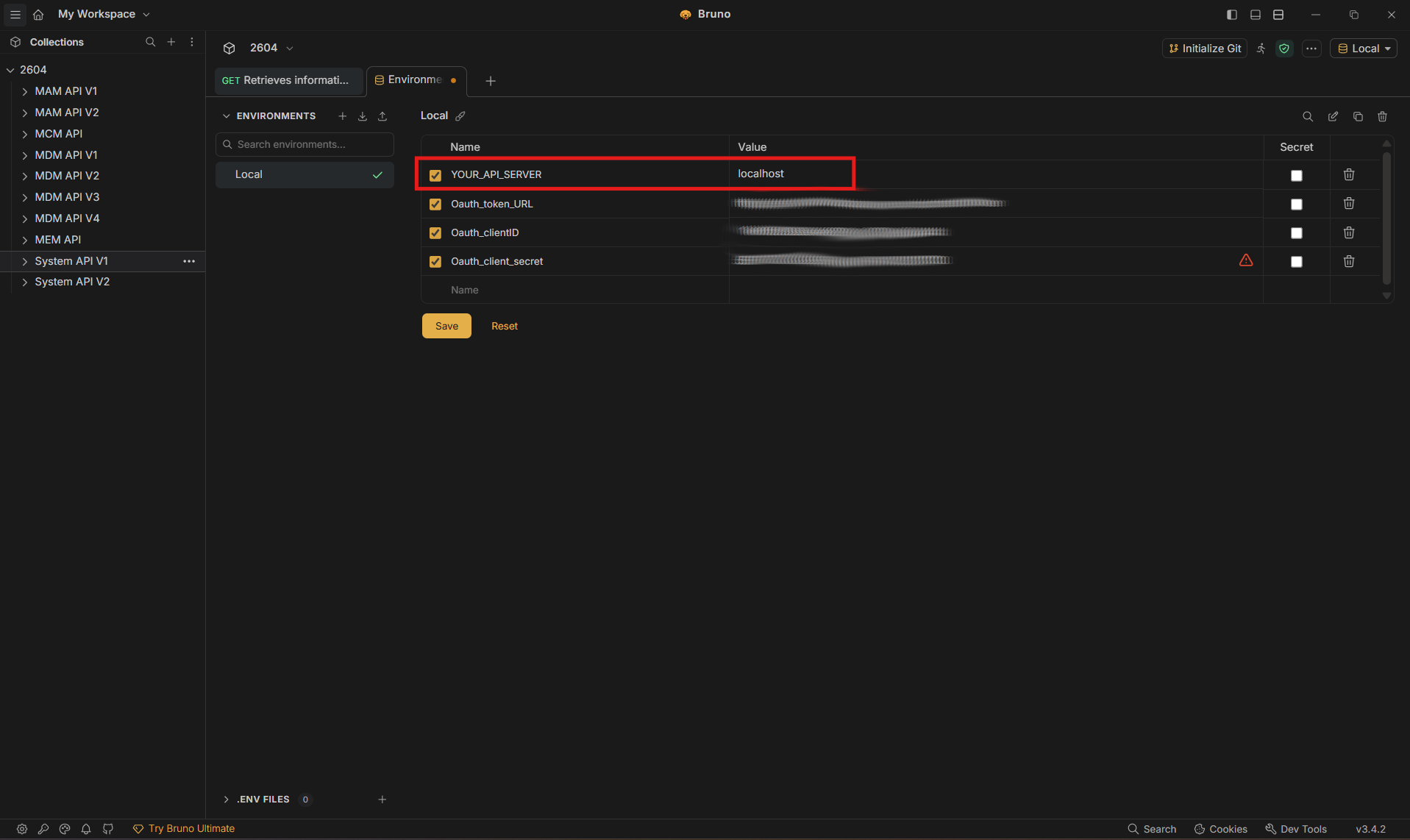Viewport: 1410px width, 840px height.
Task: Uncheck the Oauth_clientID enabled checkbox
Action: point(435,232)
